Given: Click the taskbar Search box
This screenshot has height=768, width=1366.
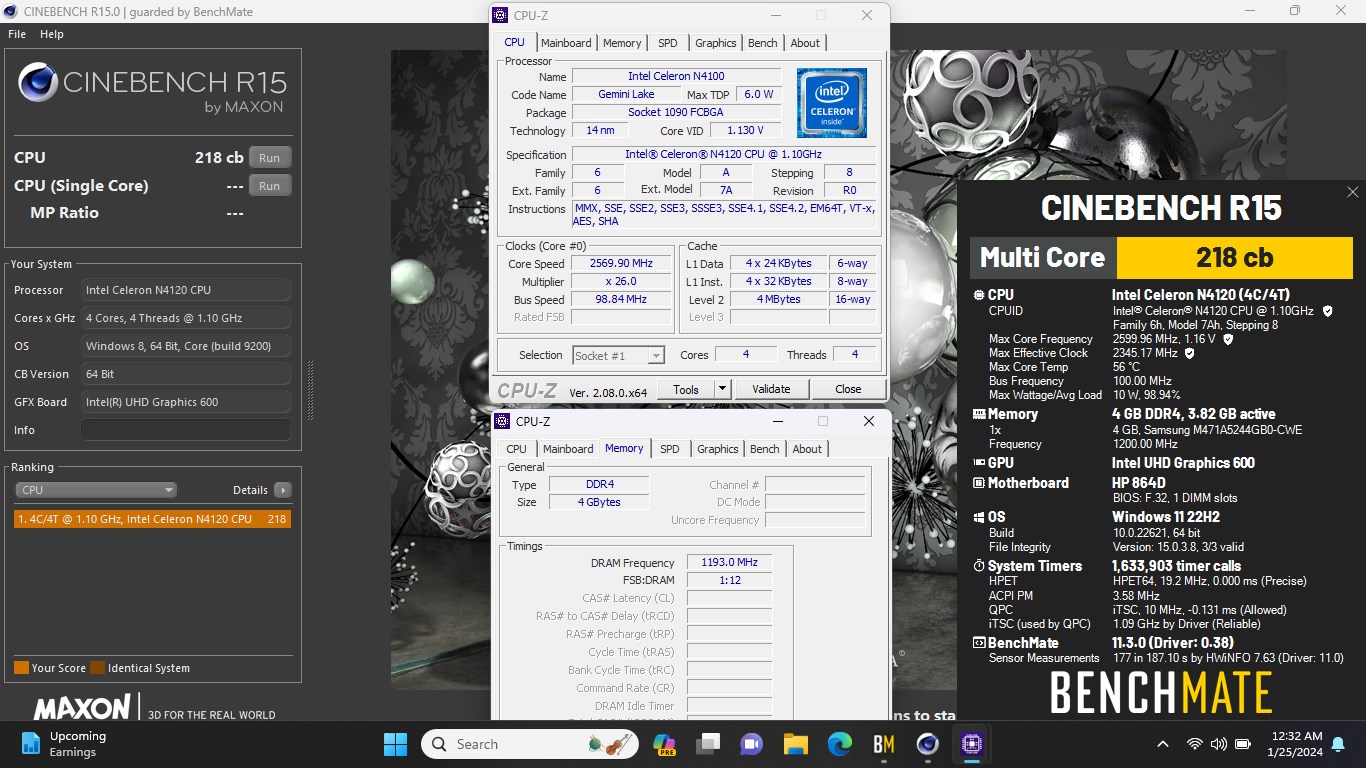Looking at the screenshot, I should pyautogui.click(x=530, y=744).
